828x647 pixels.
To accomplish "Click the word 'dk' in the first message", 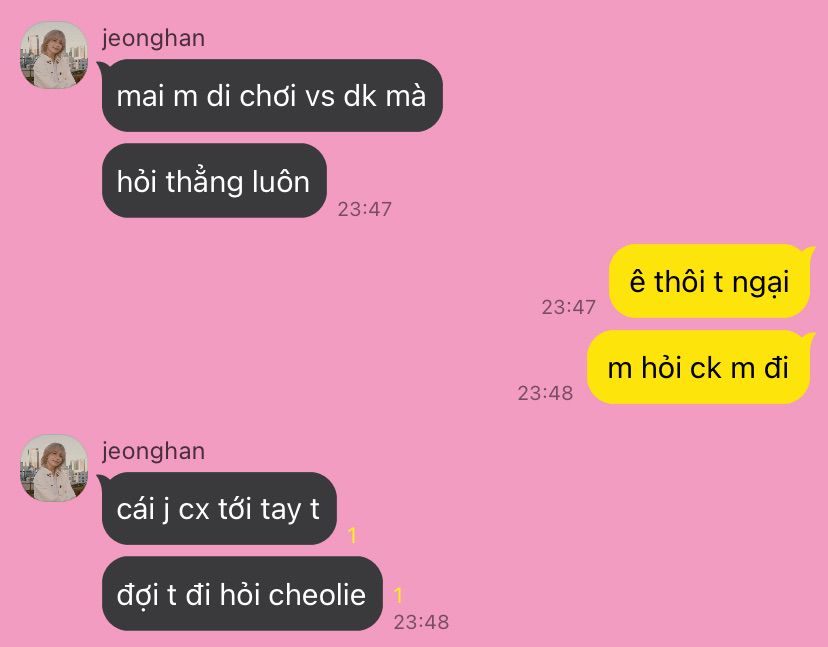I will [360, 96].
